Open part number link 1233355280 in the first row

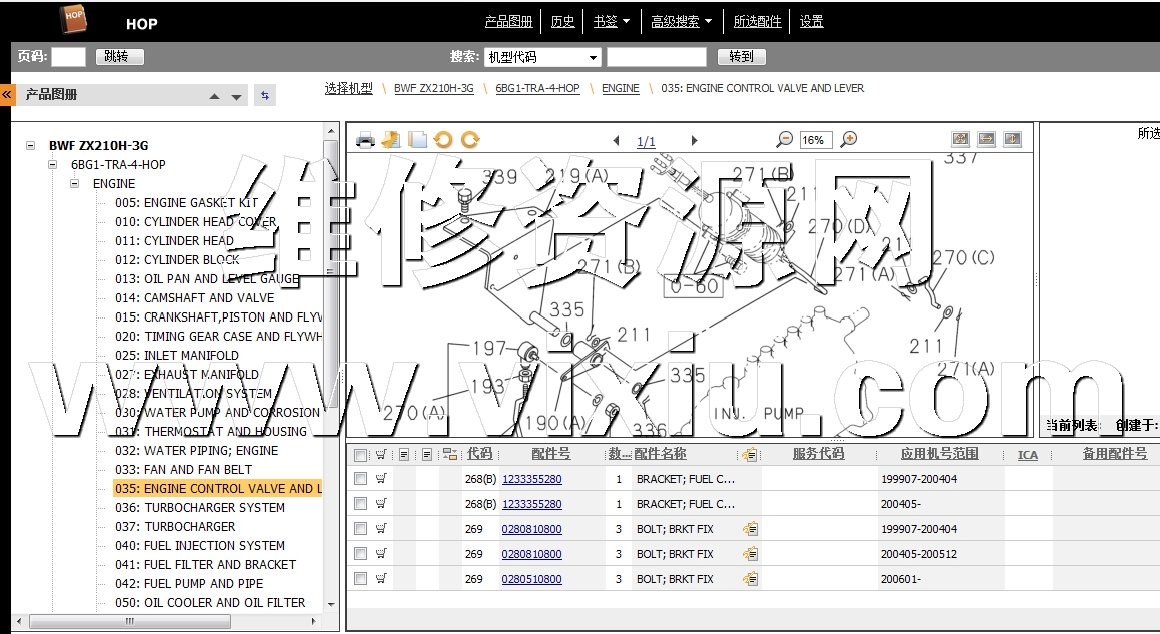click(531, 479)
